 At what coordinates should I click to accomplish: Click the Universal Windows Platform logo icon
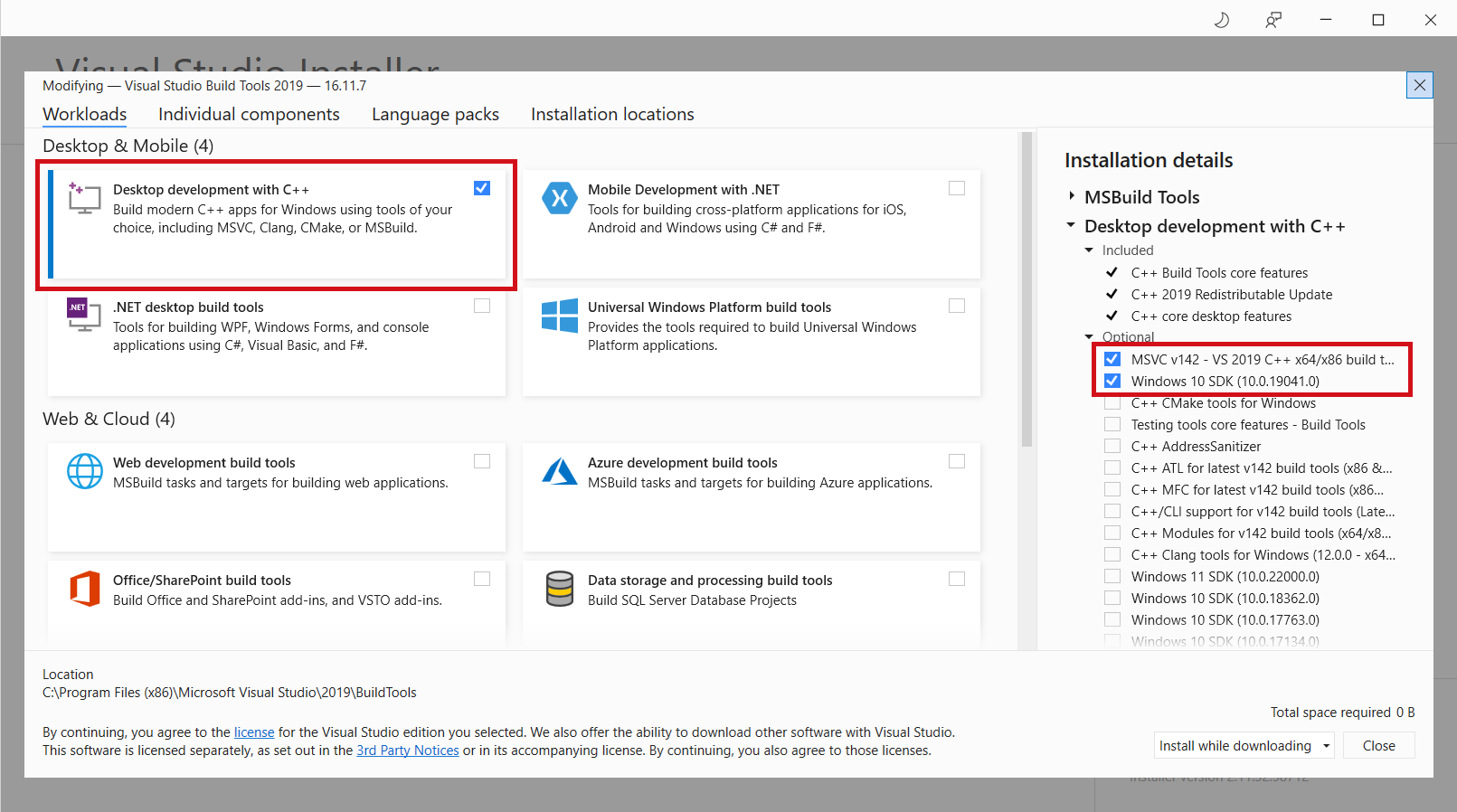559,316
